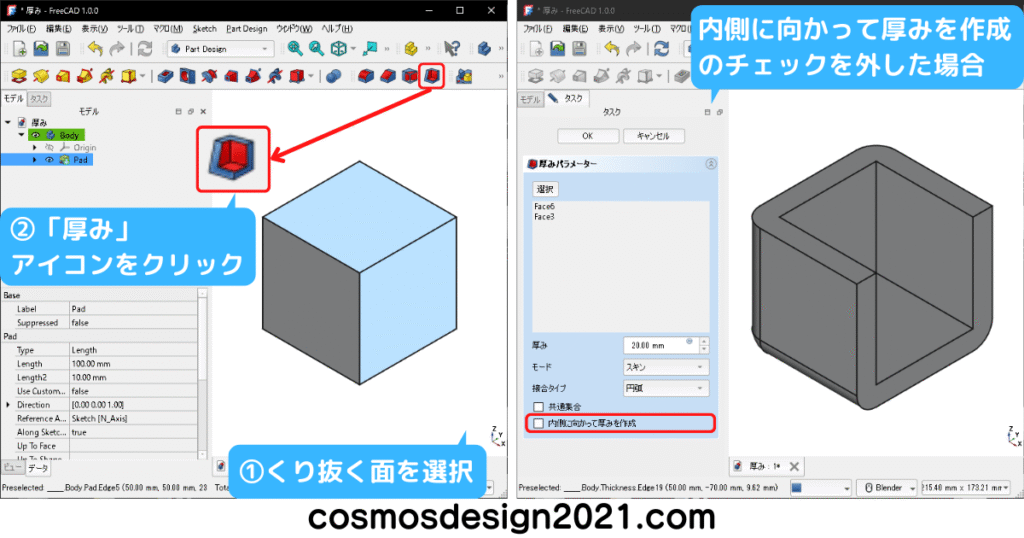Open the Boolean operation tool in left window

334,76
